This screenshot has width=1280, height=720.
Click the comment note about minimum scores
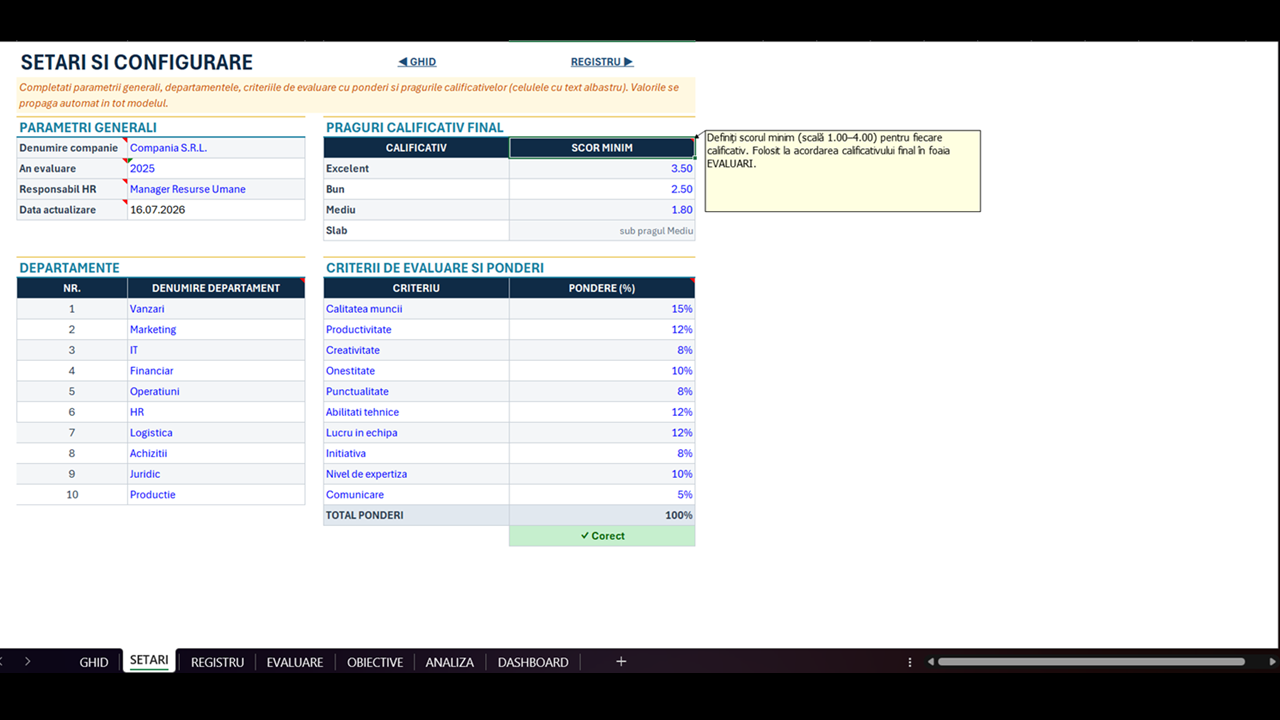(843, 171)
